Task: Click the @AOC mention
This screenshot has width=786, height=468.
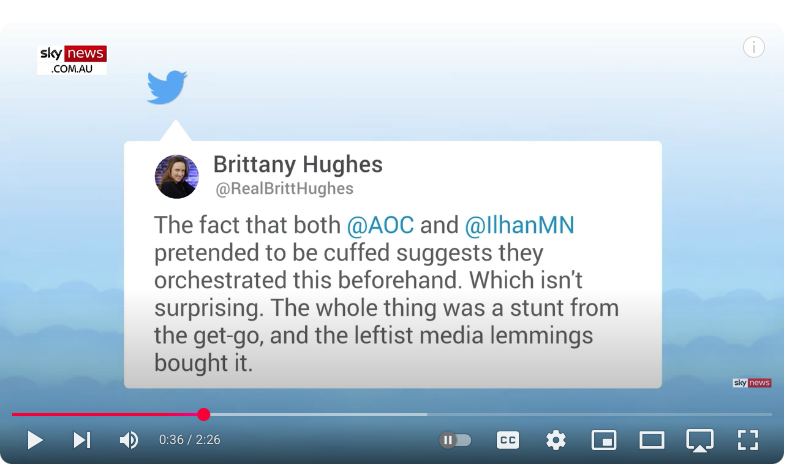Action: (380, 225)
